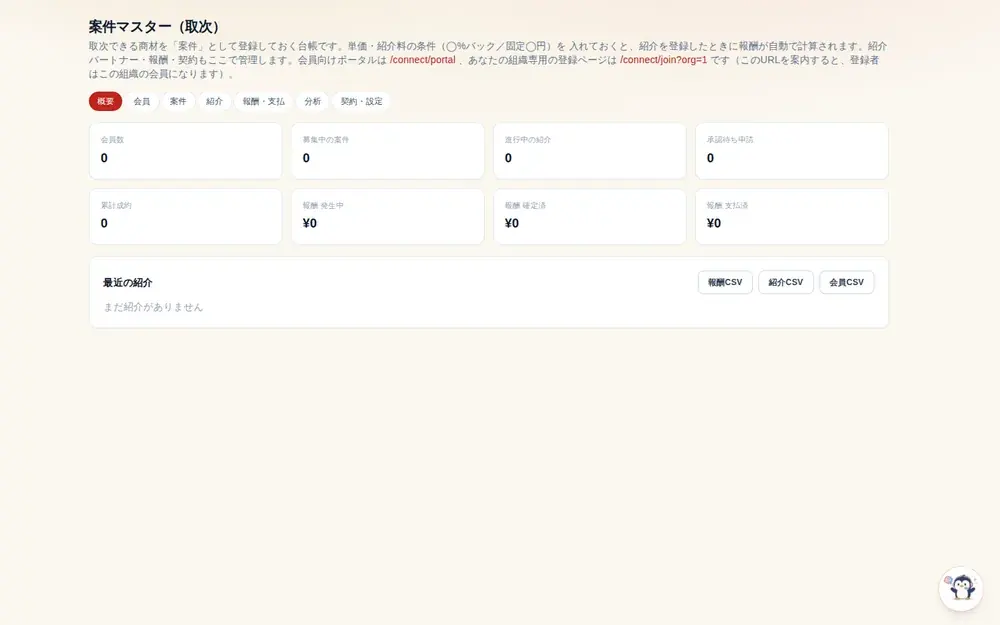1000x625 pixels.
Task: Download the 報酬CSV file
Action: [725, 282]
